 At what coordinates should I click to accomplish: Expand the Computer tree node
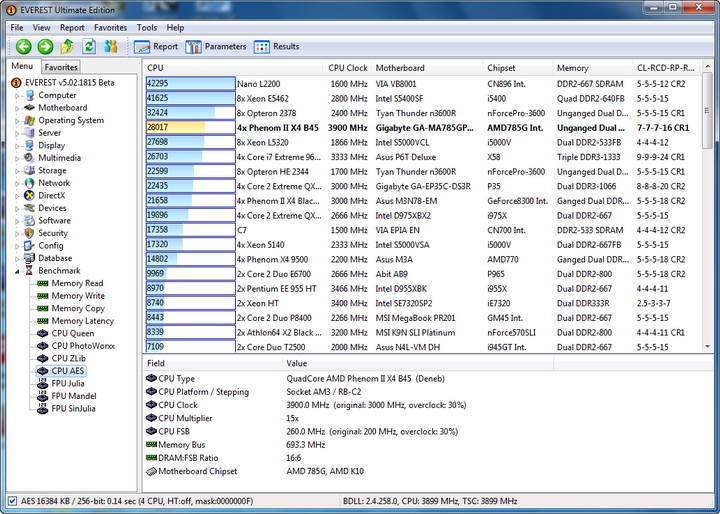tap(17, 96)
